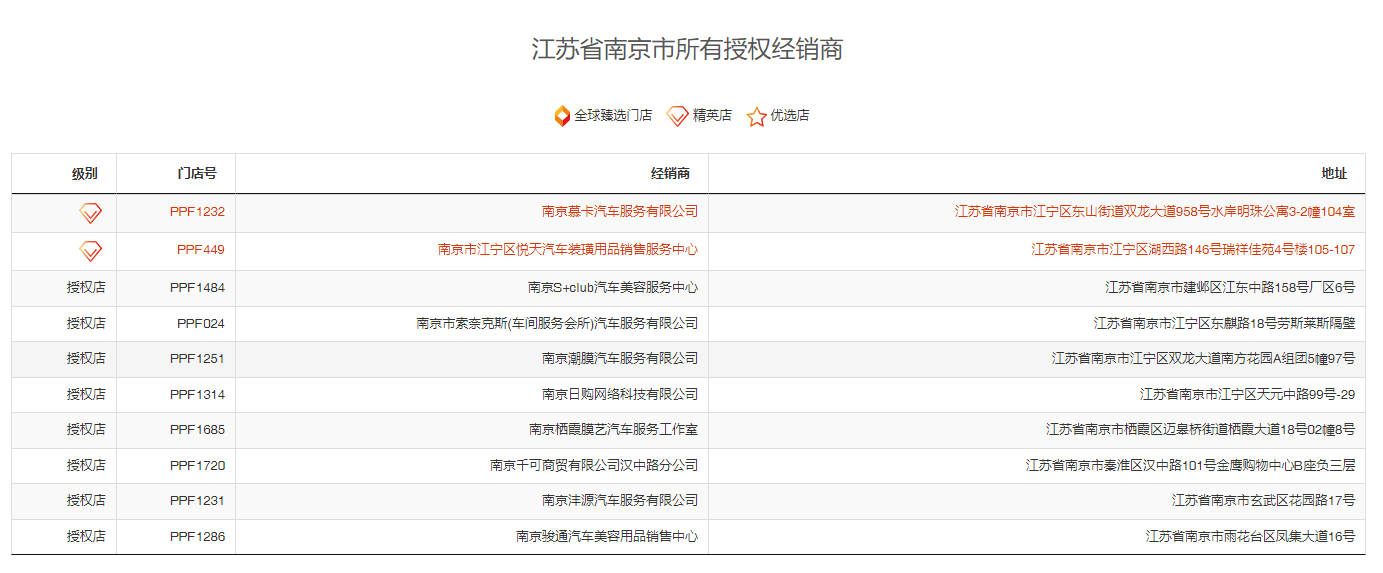This screenshot has width=1383, height=573.
Task: Click the 全球臻选门店 legend icon
Action: coord(562,116)
